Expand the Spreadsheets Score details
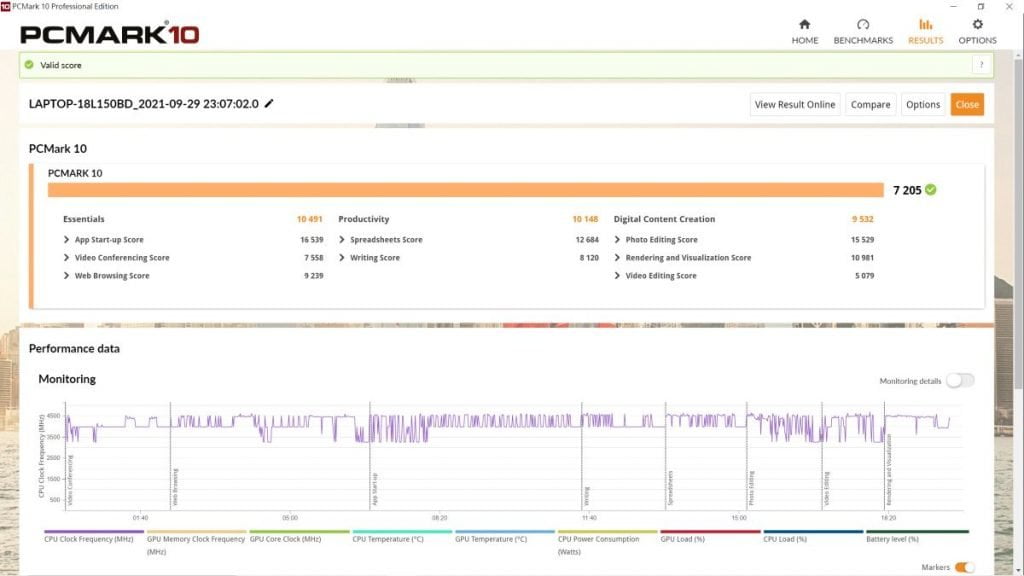This screenshot has height=576, width=1024. (342, 240)
